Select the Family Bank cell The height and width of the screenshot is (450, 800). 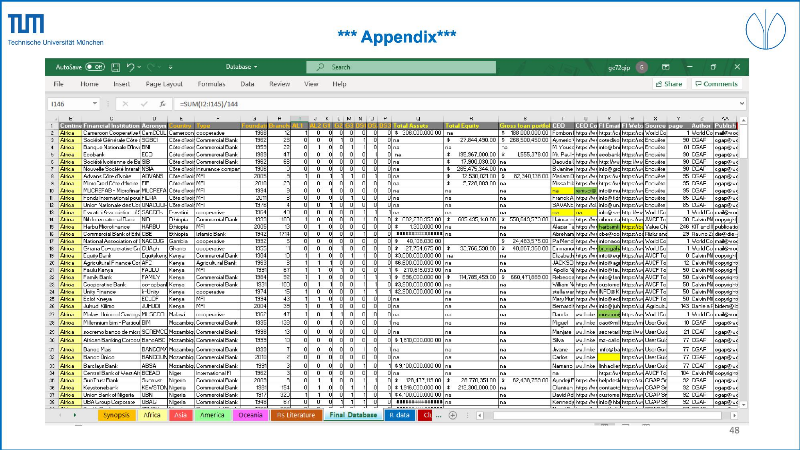(x=111, y=277)
